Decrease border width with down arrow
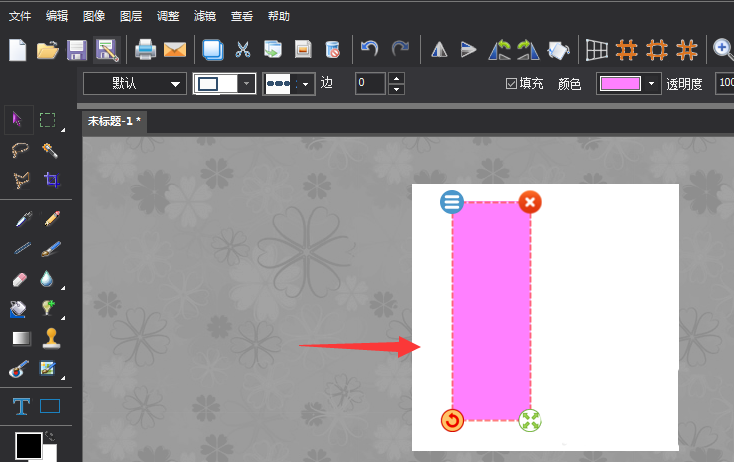Image resolution: width=734 pixels, height=462 pixels. click(x=396, y=89)
